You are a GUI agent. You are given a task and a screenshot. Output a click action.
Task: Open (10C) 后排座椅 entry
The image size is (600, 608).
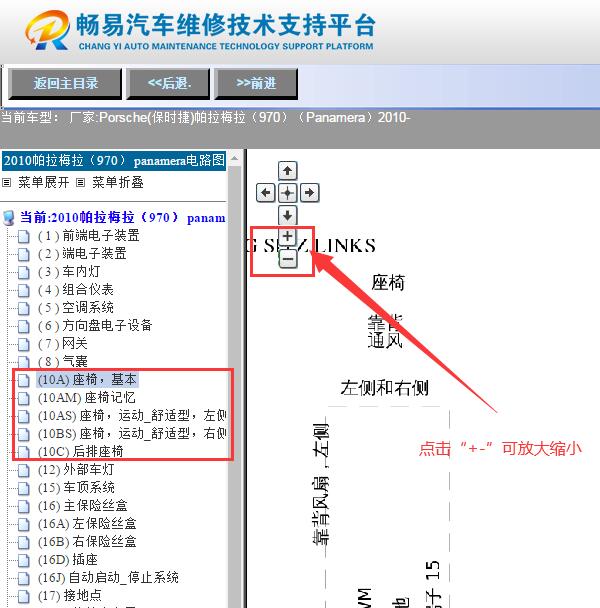point(80,452)
